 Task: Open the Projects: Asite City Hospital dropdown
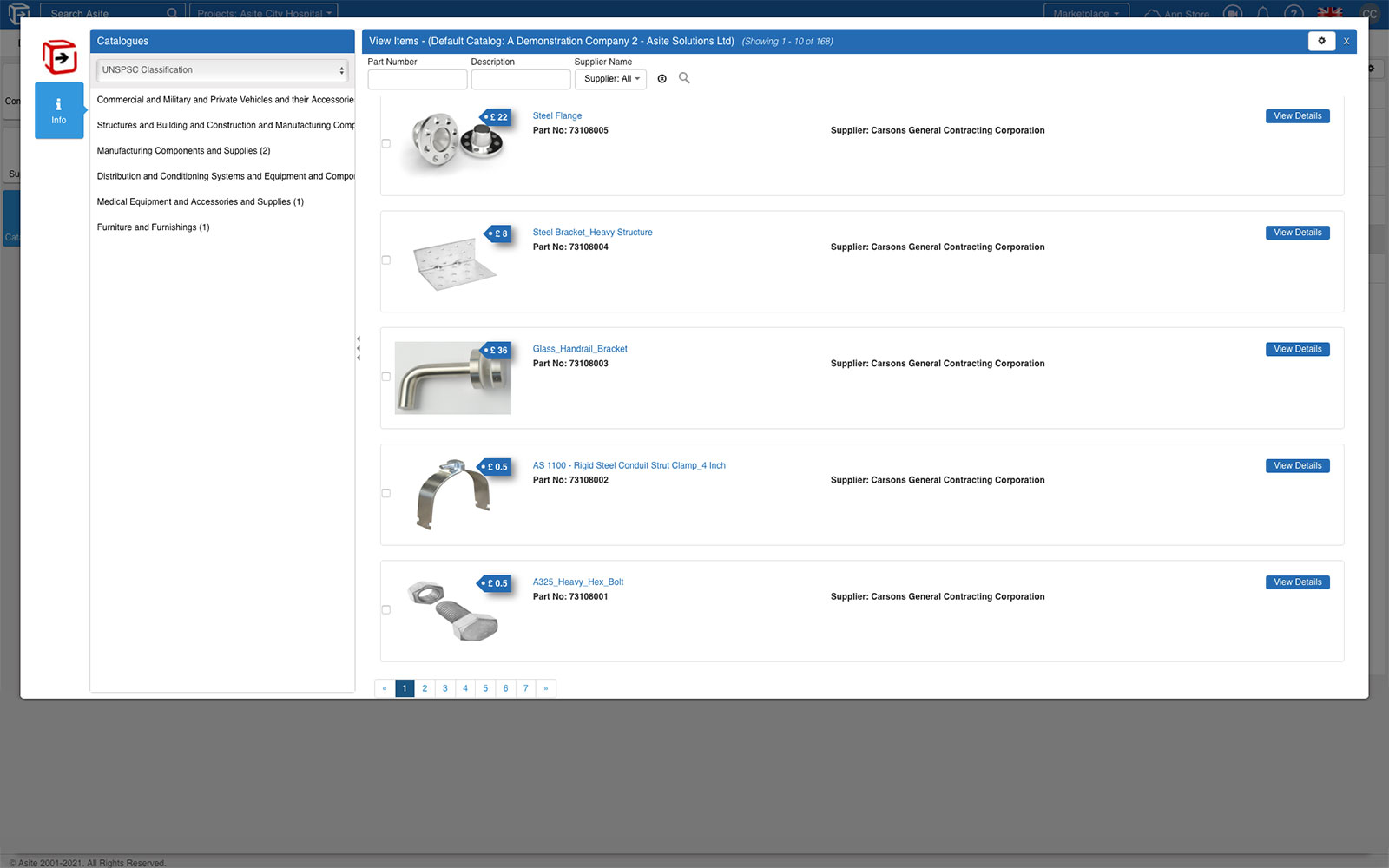click(264, 13)
